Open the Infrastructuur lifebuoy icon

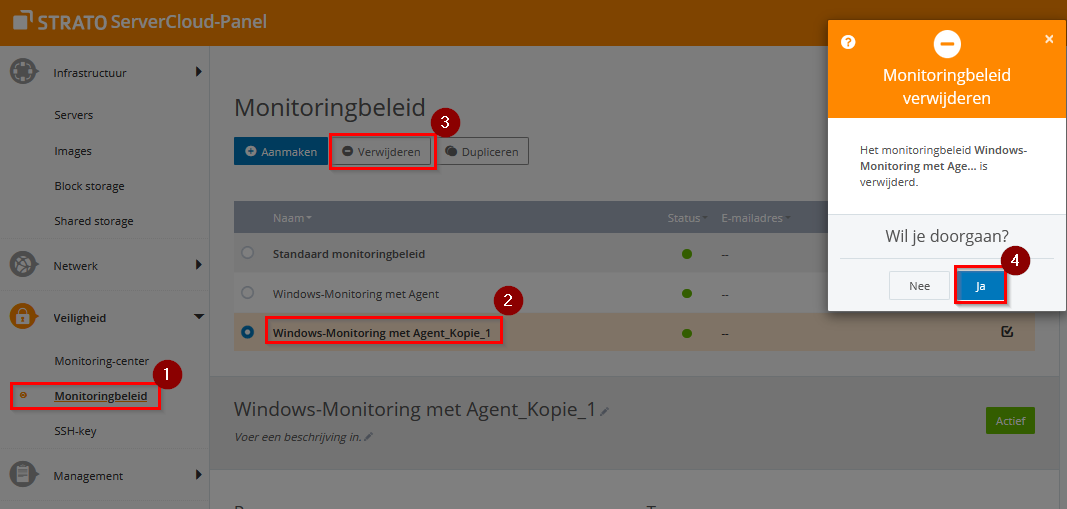(23, 71)
